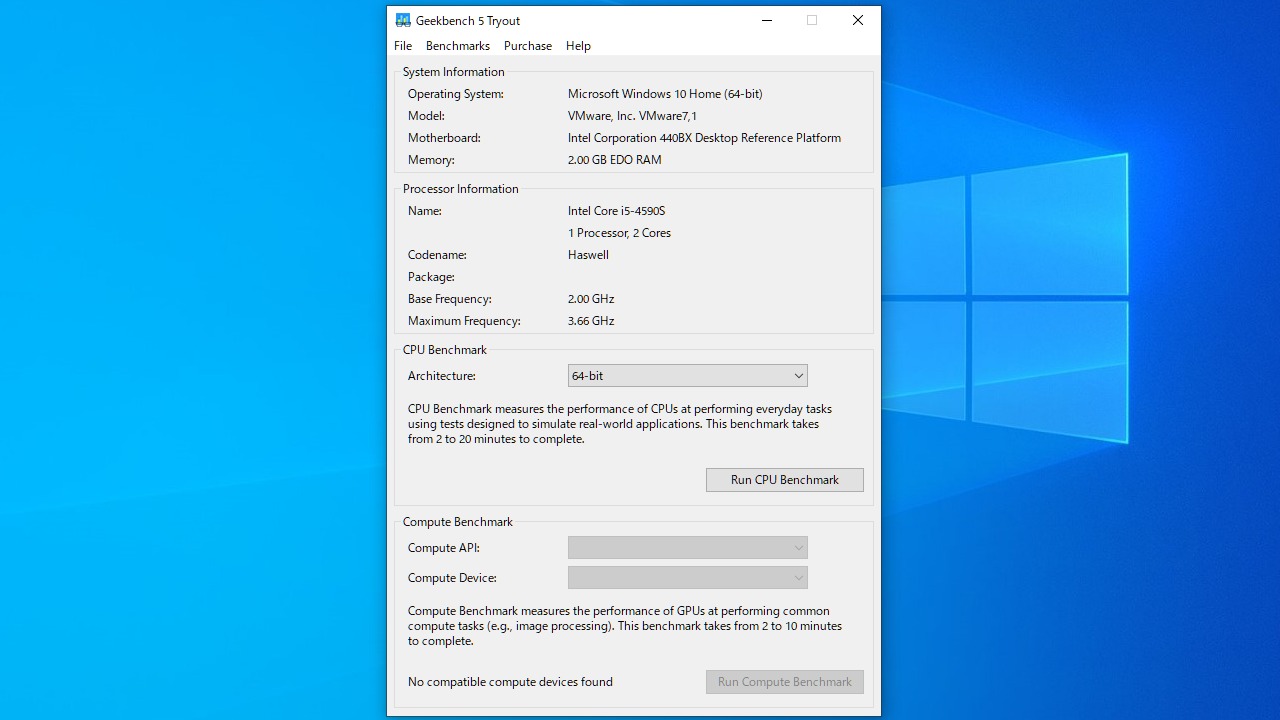Click the 'Intel Core i5-4590S' processor name
This screenshot has height=720, width=1280.
click(x=616, y=211)
